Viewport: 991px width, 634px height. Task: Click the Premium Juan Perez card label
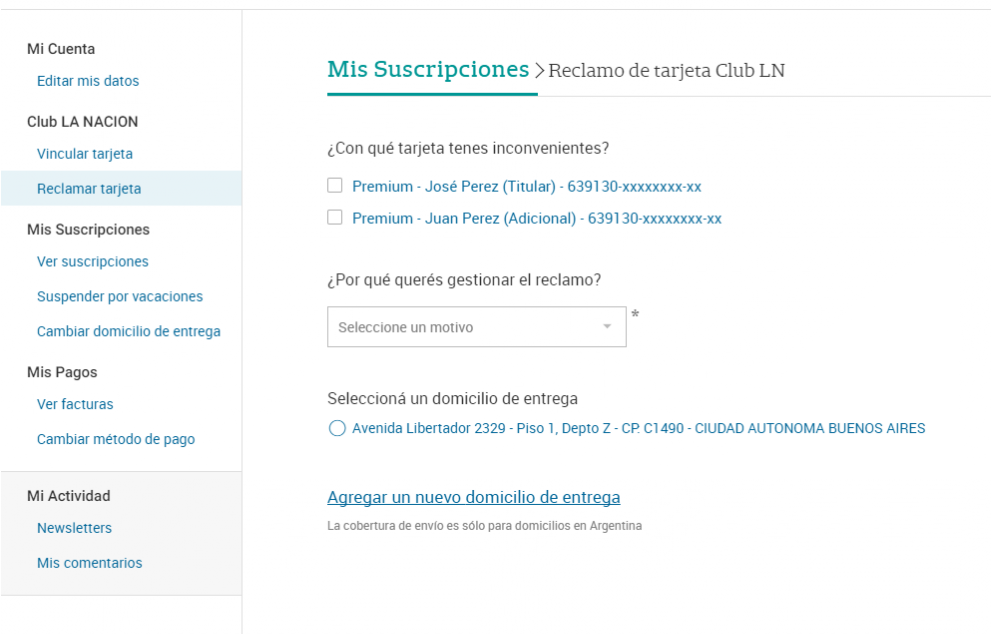pos(537,219)
